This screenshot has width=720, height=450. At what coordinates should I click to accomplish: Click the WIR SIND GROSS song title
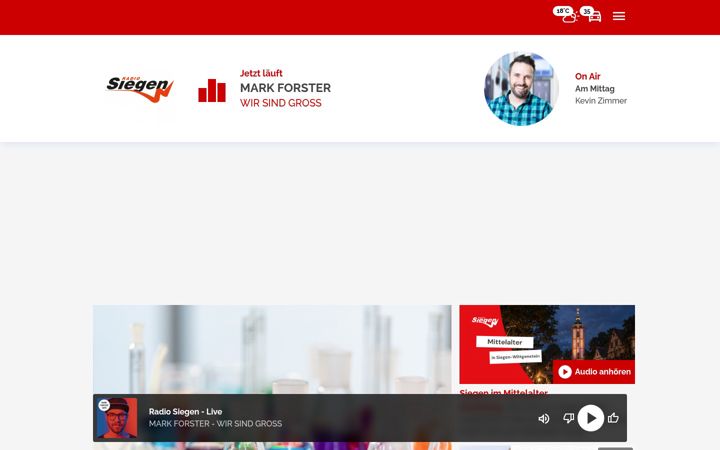coord(281,103)
